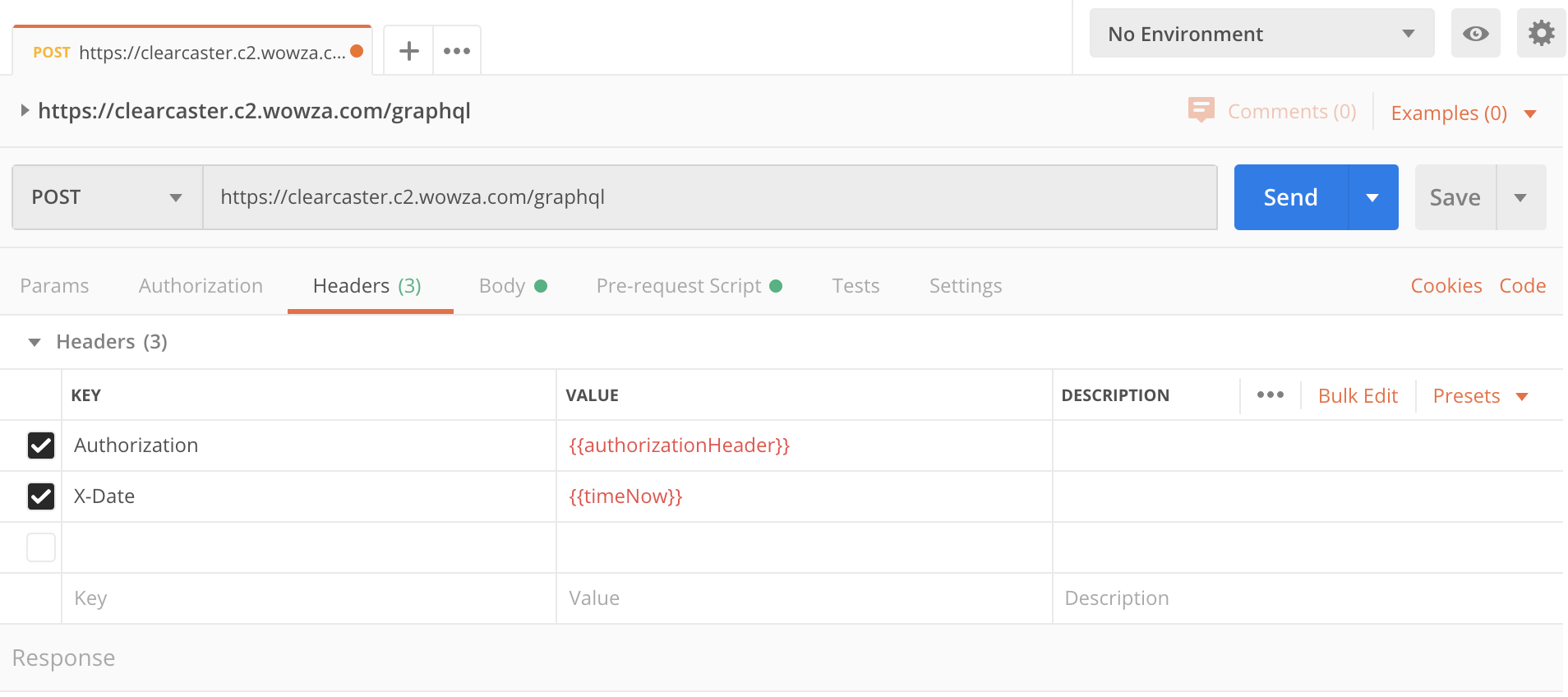The height and width of the screenshot is (697, 1568).
Task: Collapse the Headers (3) section
Action: coord(35,342)
